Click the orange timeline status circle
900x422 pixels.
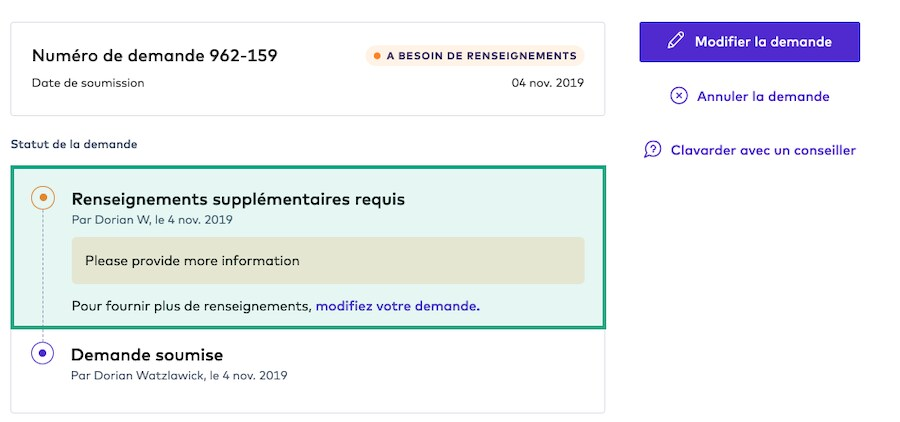[42, 197]
